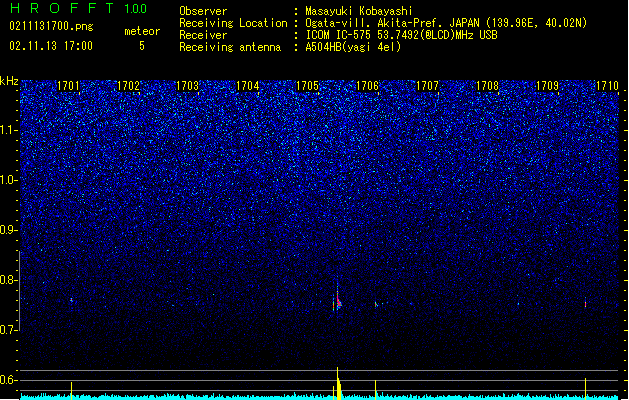Click the 1705 time marker
This screenshot has width=629, height=400.
point(307,86)
